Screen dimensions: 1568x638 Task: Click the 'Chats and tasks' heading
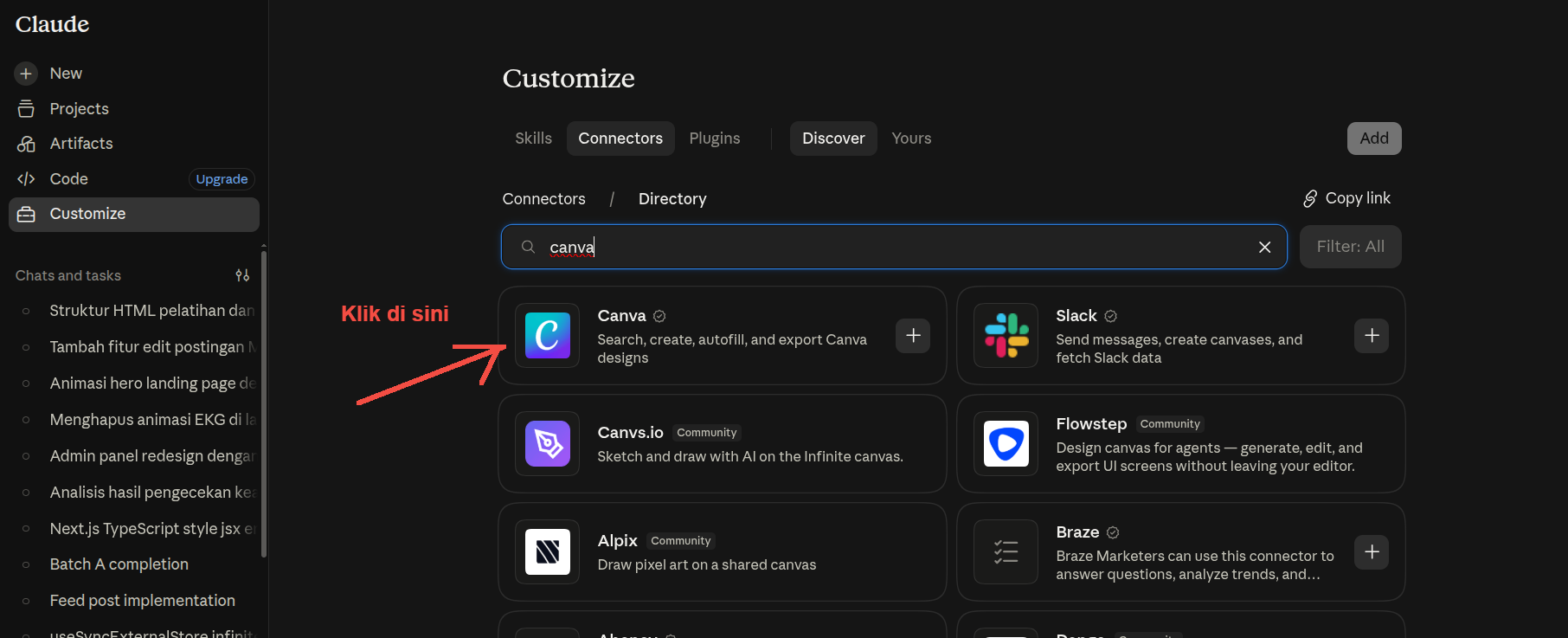coord(68,275)
